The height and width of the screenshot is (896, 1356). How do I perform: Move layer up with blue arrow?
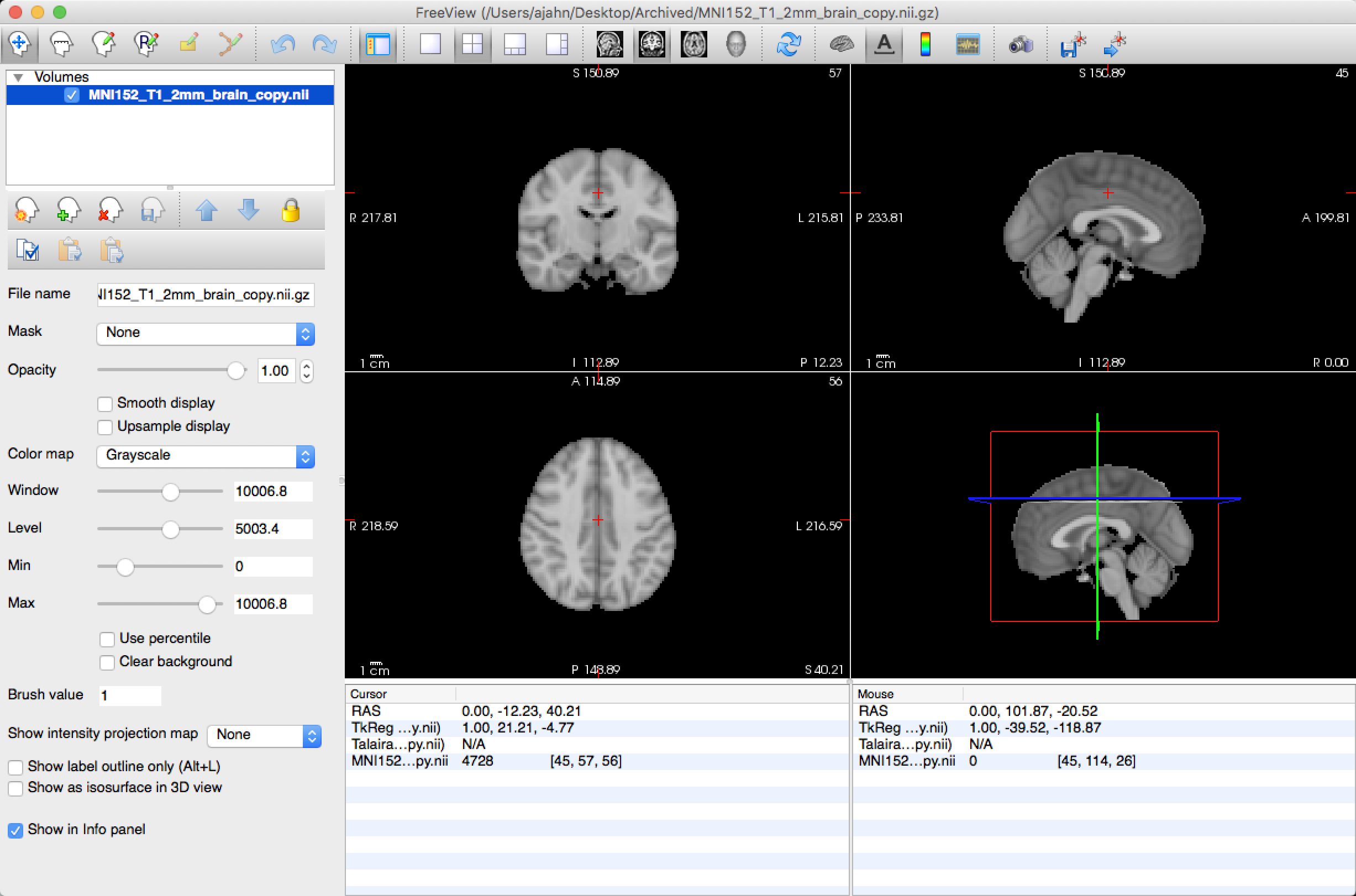[206, 210]
